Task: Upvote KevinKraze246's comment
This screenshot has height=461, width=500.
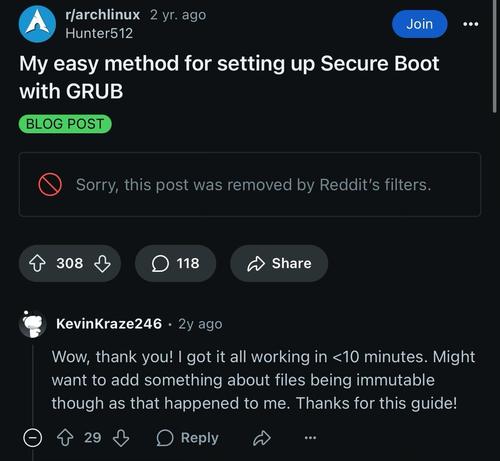Action: [x=65, y=438]
